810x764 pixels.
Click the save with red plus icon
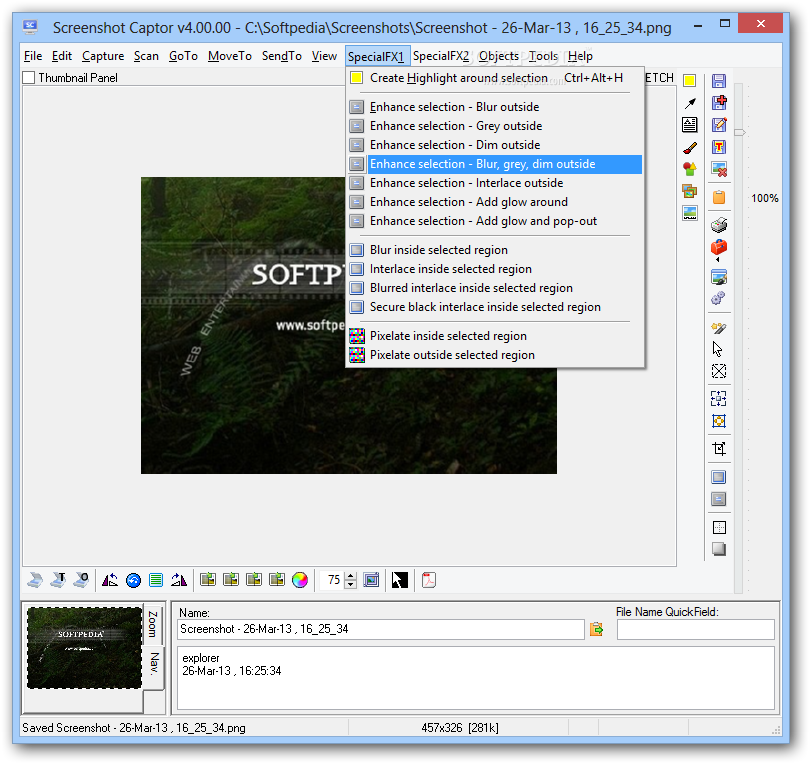pyautogui.click(x=719, y=102)
